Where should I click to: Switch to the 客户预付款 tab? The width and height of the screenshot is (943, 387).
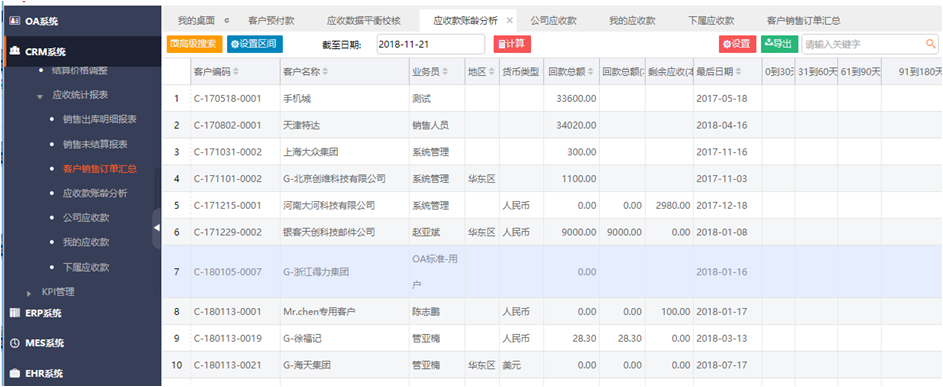pos(271,20)
